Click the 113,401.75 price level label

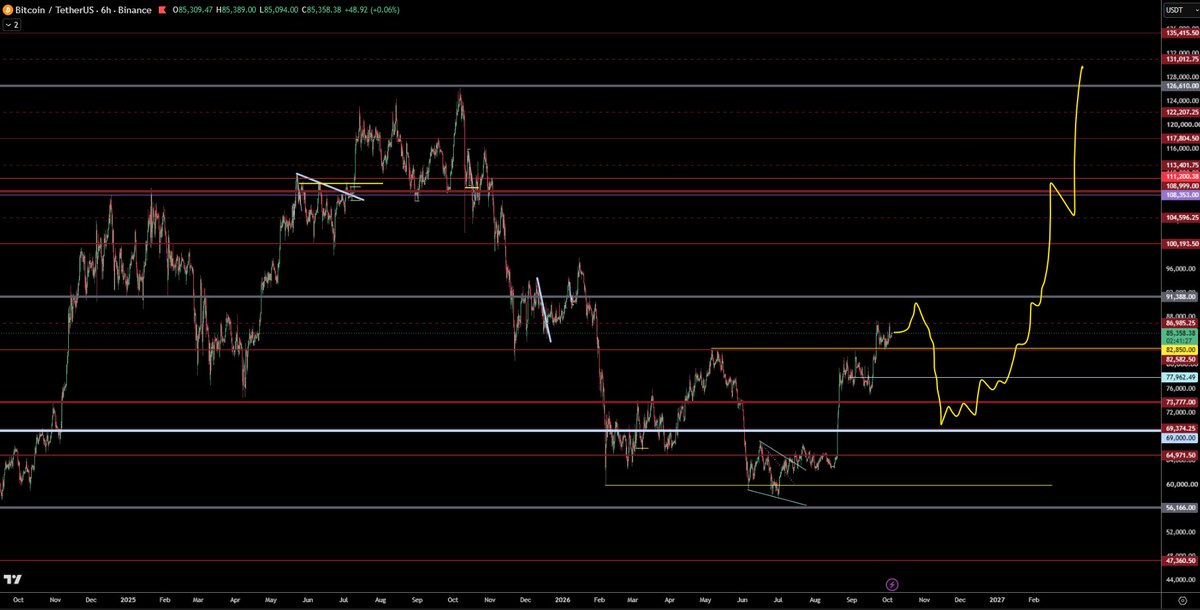click(x=1181, y=164)
